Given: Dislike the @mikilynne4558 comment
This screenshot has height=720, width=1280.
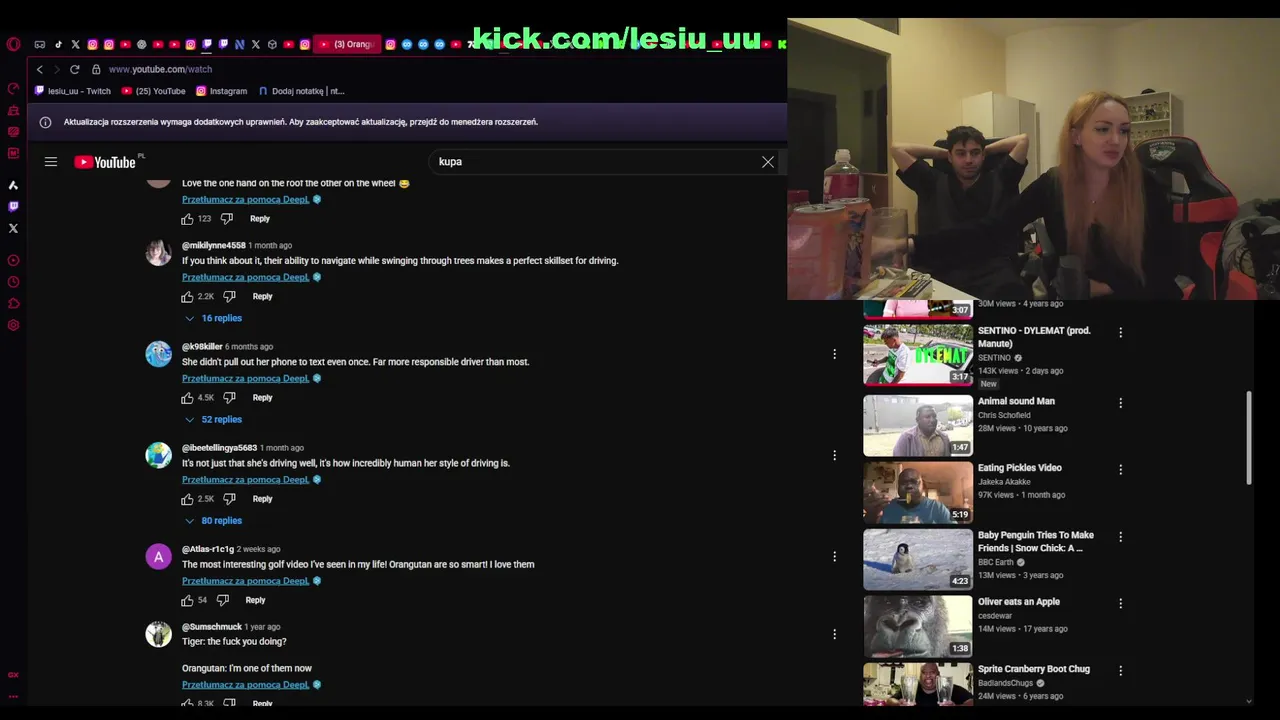Looking at the screenshot, I should click(229, 297).
